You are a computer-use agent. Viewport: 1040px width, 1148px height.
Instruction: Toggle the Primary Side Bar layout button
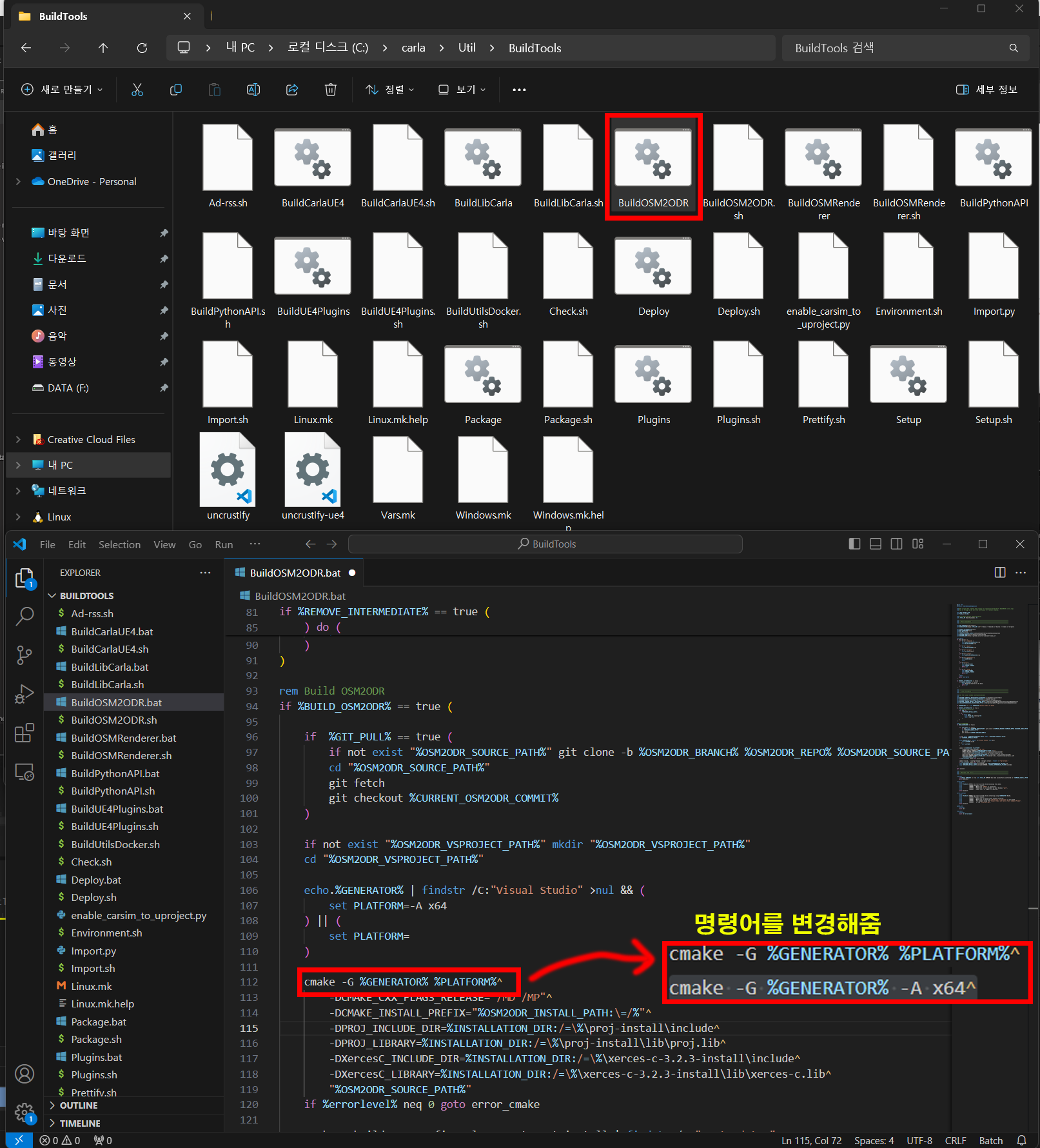(x=854, y=544)
